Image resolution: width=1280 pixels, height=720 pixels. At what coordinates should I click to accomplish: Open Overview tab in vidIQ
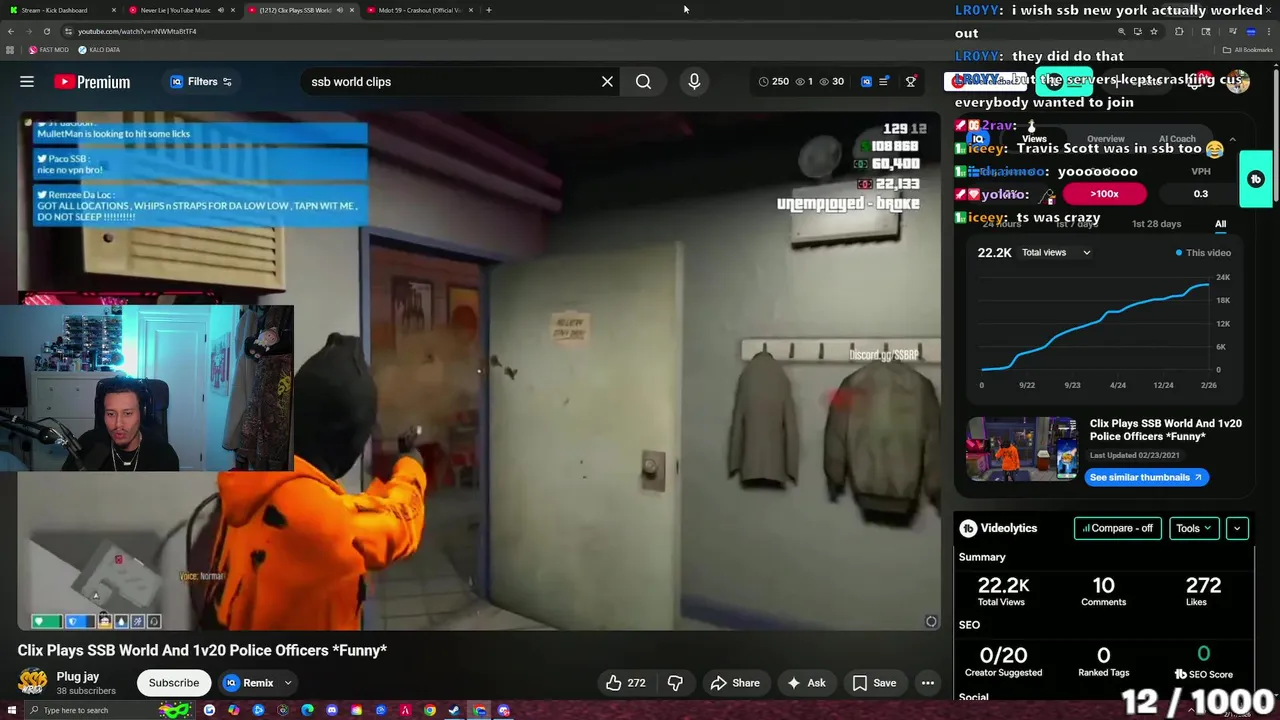(x=1105, y=139)
